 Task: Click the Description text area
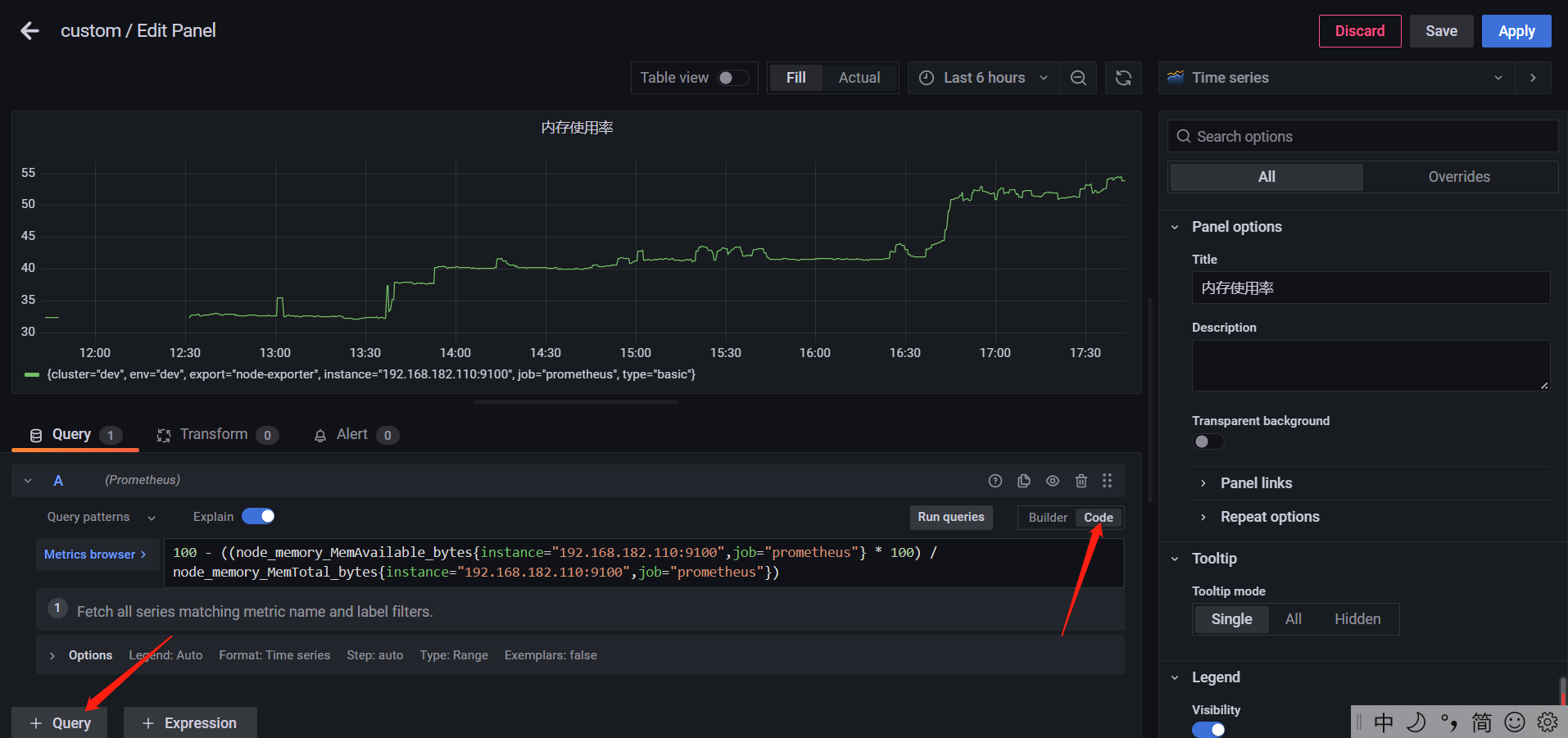pyautogui.click(x=1371, y=365)
